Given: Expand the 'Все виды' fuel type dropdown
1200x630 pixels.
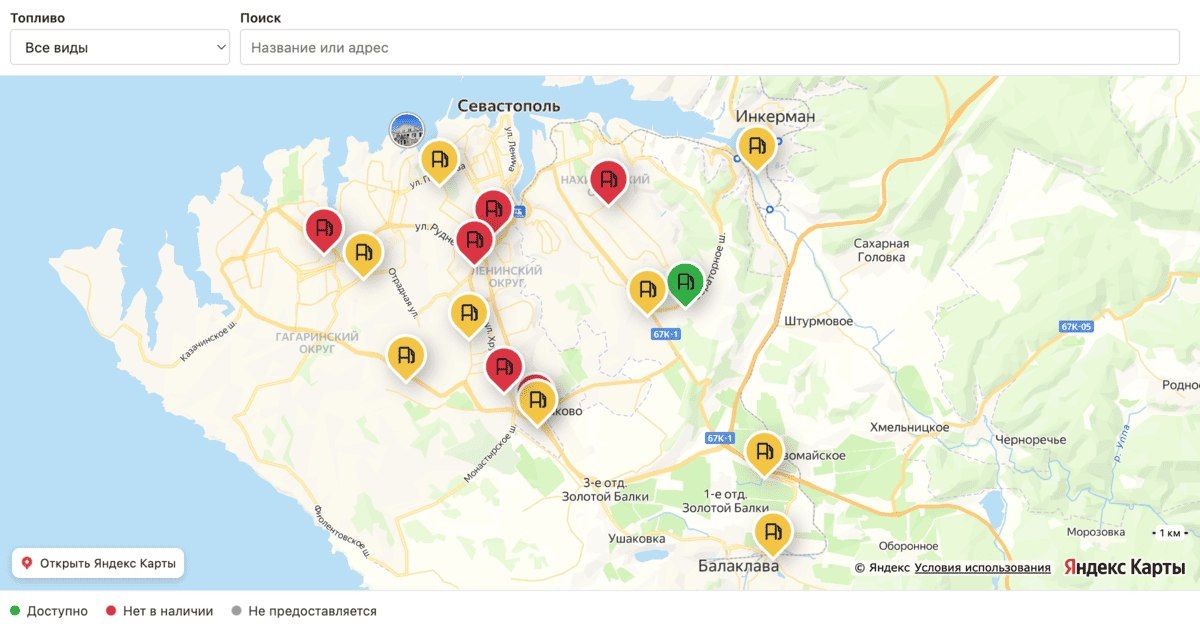Looking at the screenshot, I should click(120, 47).
